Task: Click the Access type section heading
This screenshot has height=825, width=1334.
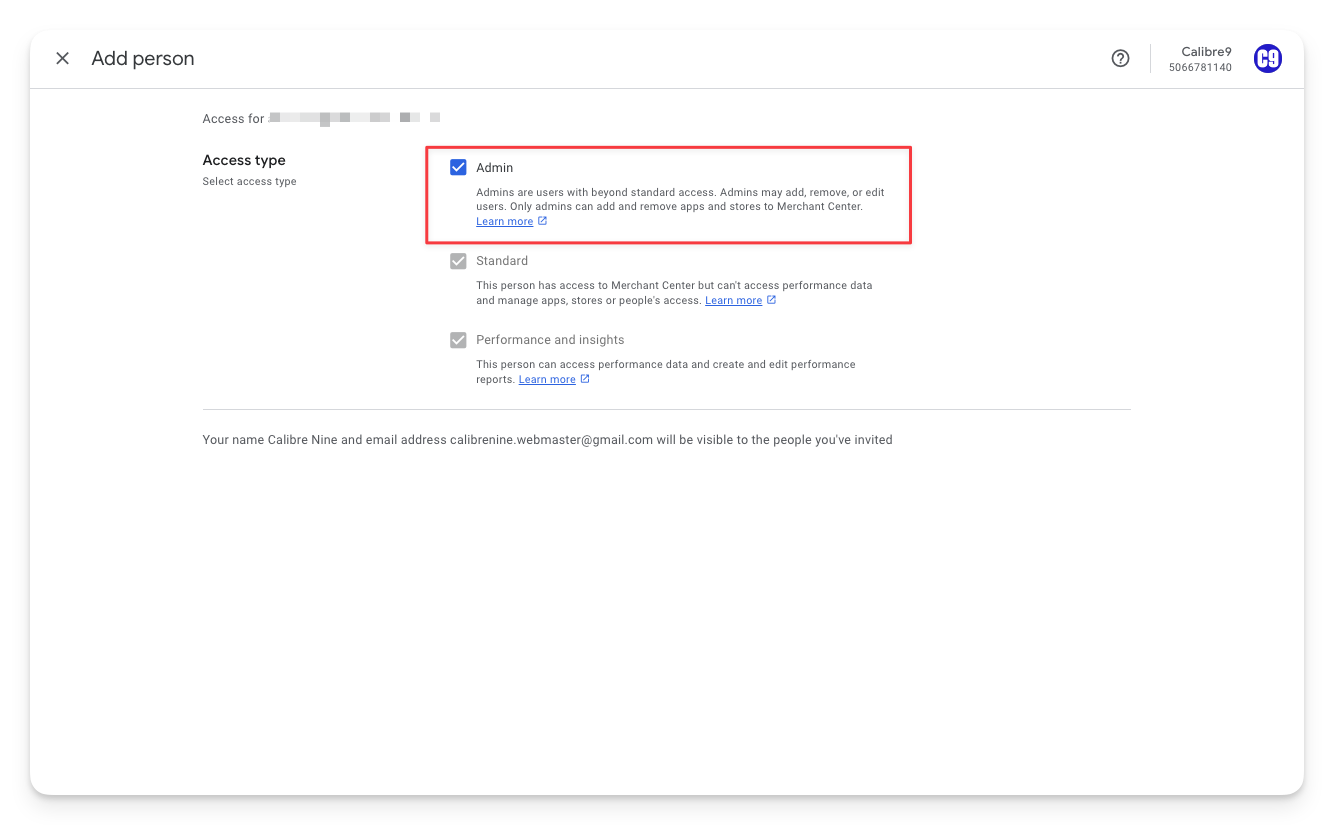Action: tap(244, 160)
